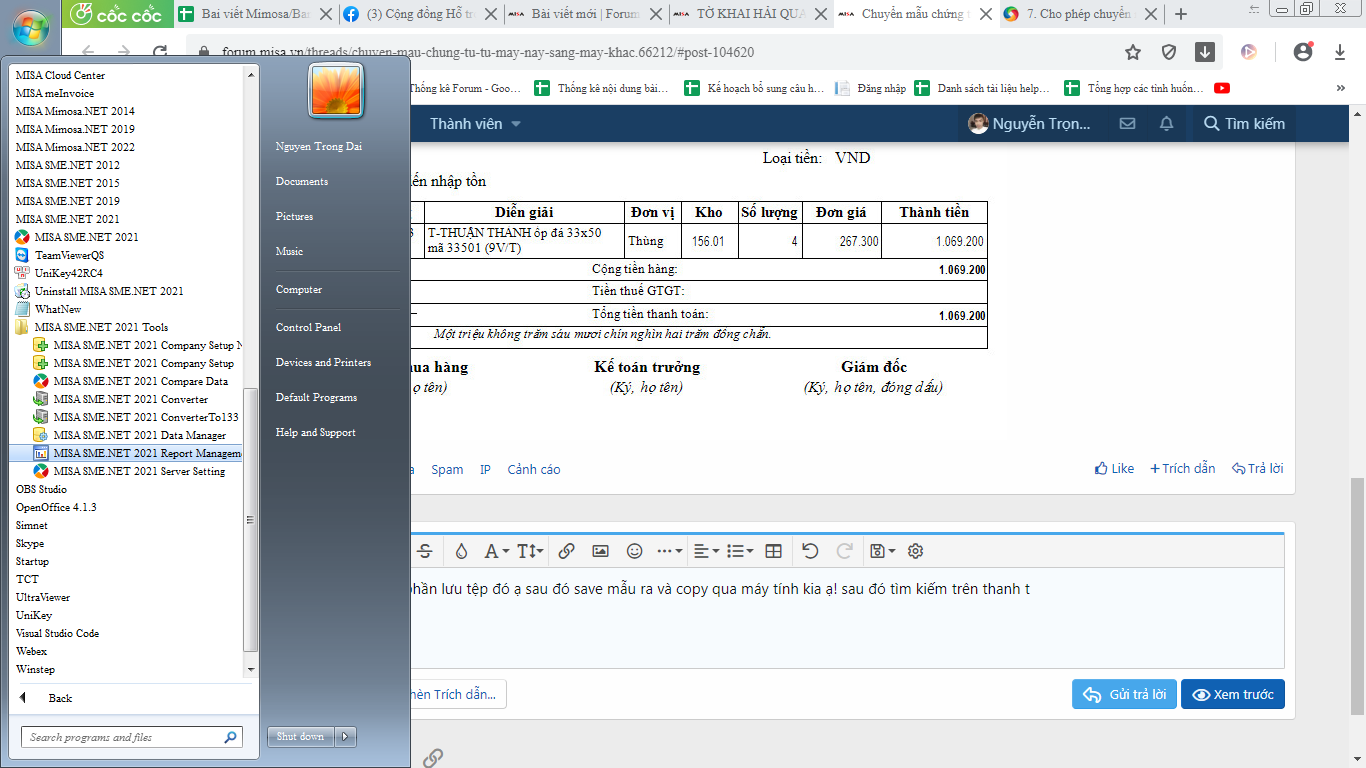Undo last edit in editor

pos(810,551)
